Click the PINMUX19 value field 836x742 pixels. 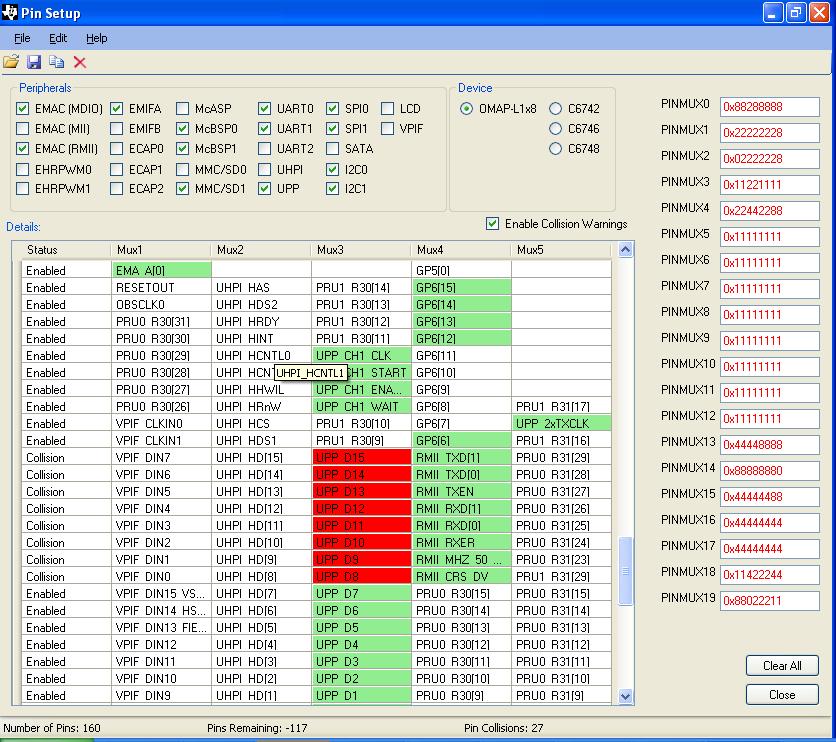769,601
